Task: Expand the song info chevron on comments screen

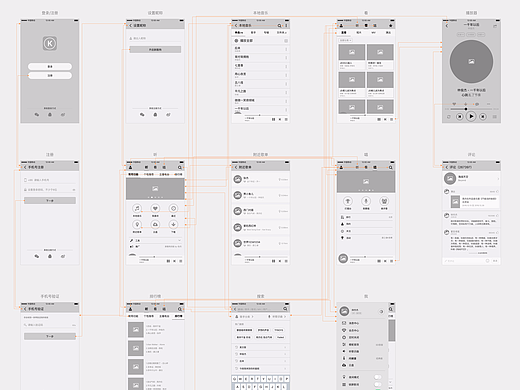Action: (498, 179)
